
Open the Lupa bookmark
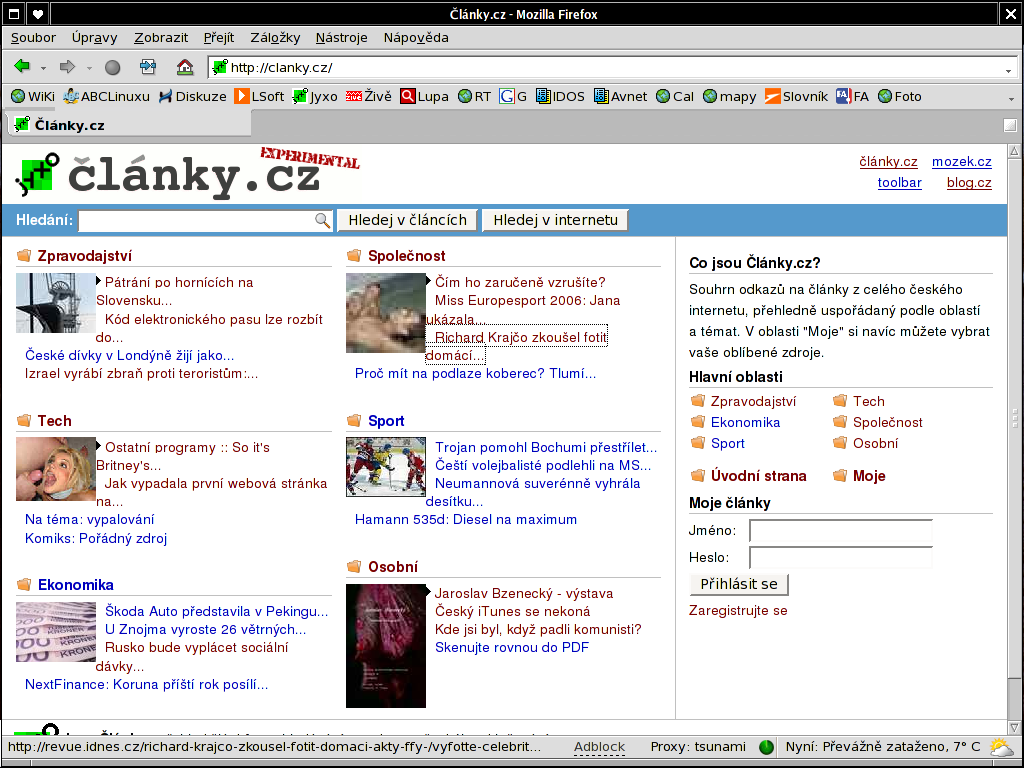pos(424,97)
